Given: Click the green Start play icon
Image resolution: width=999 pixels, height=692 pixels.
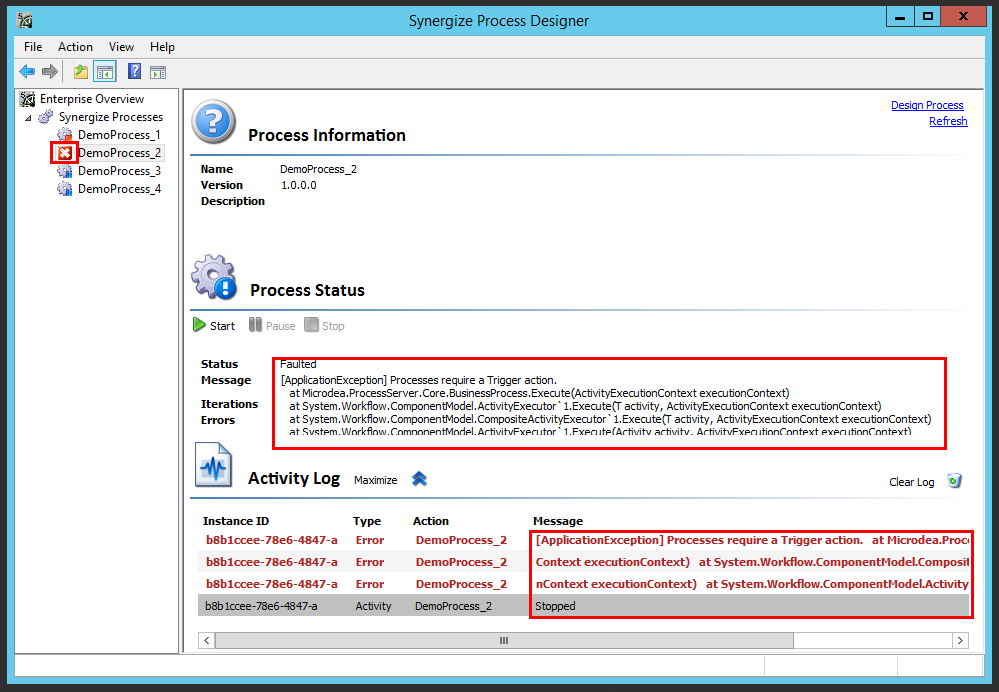Looking at the screenshot, I should tap(199, 325).
